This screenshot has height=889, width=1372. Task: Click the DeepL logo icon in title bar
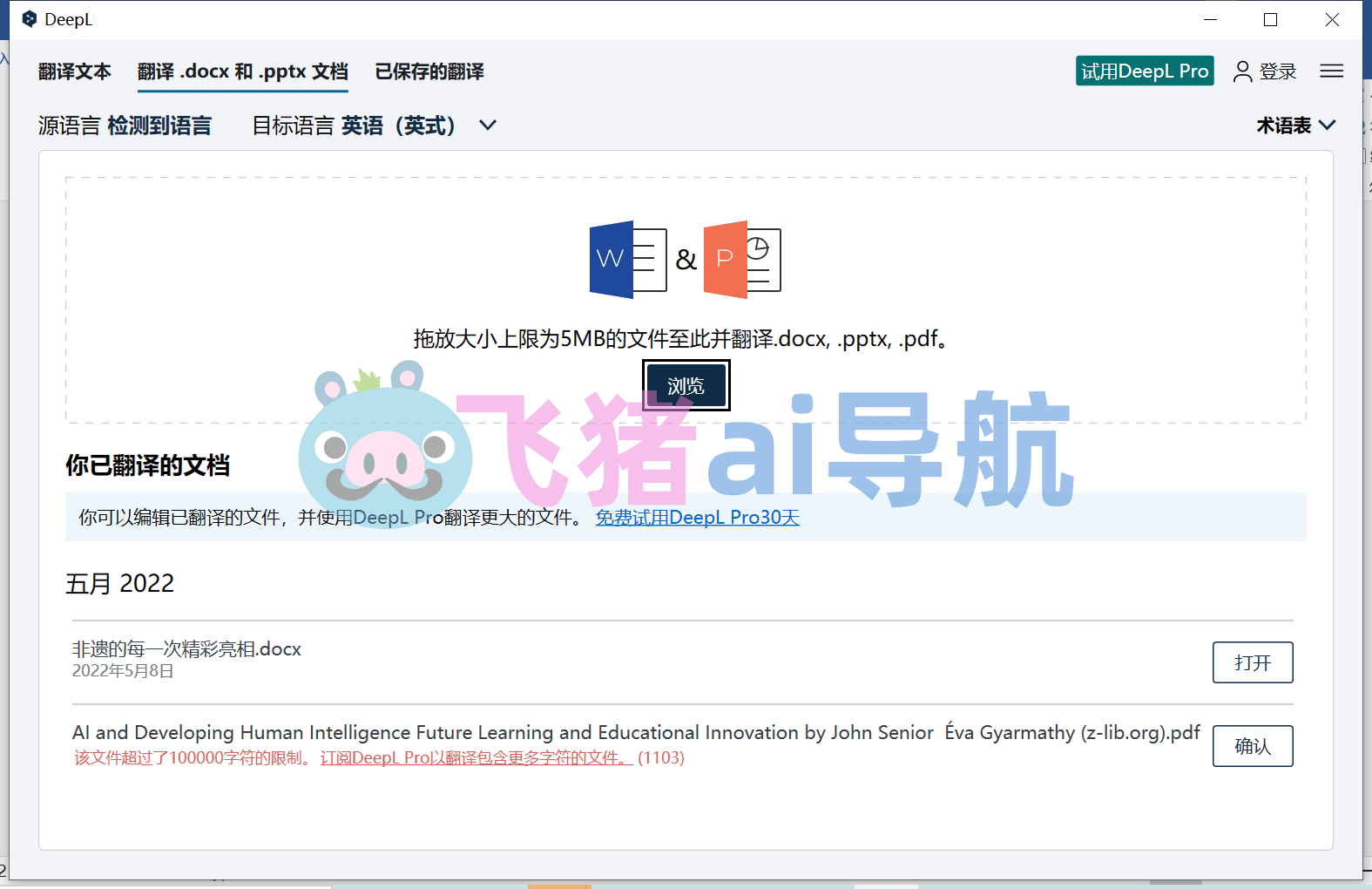[x=30, y=19]
